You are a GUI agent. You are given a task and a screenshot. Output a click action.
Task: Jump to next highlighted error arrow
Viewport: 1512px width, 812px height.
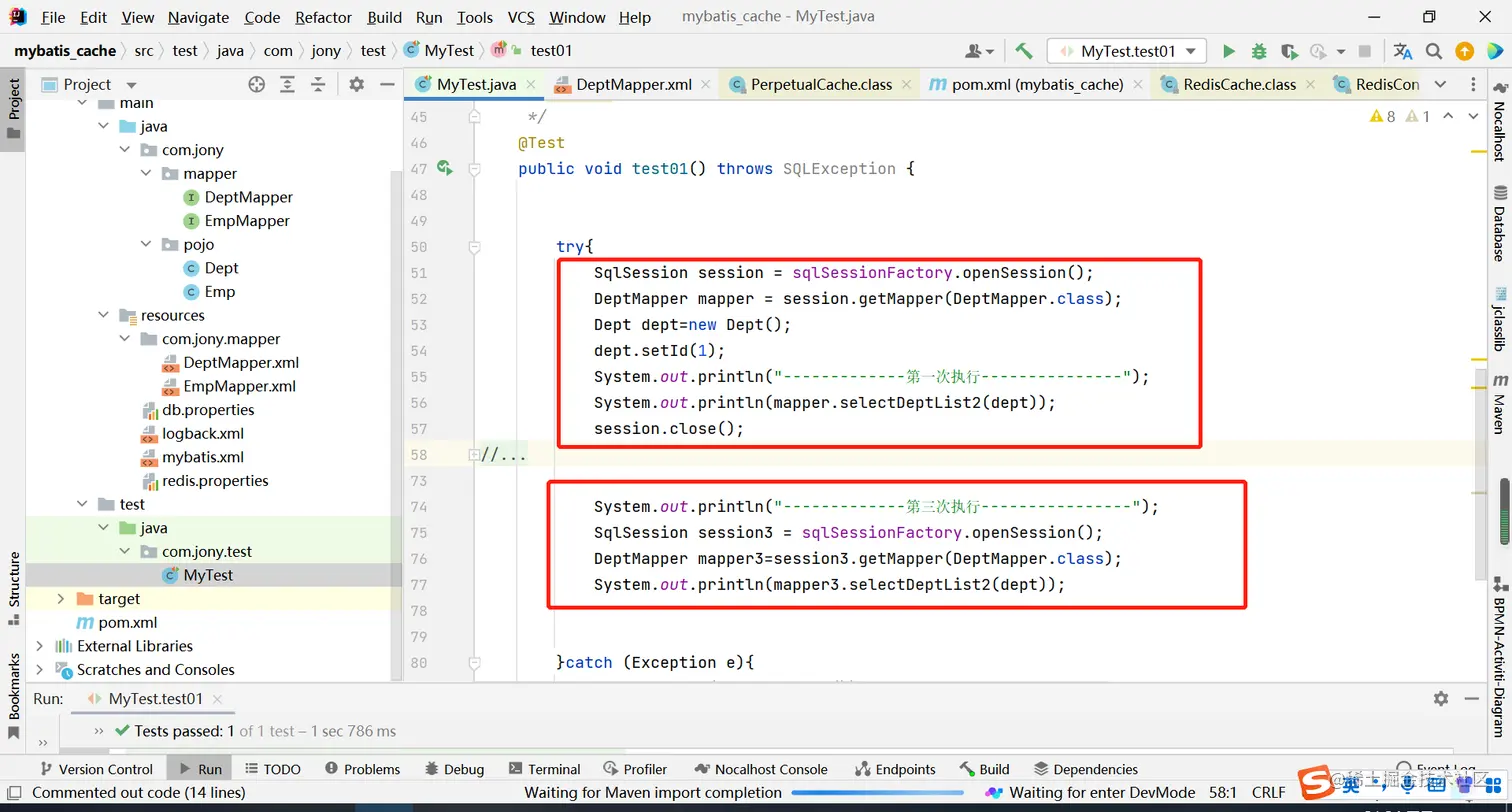[x=1473, y=117]
